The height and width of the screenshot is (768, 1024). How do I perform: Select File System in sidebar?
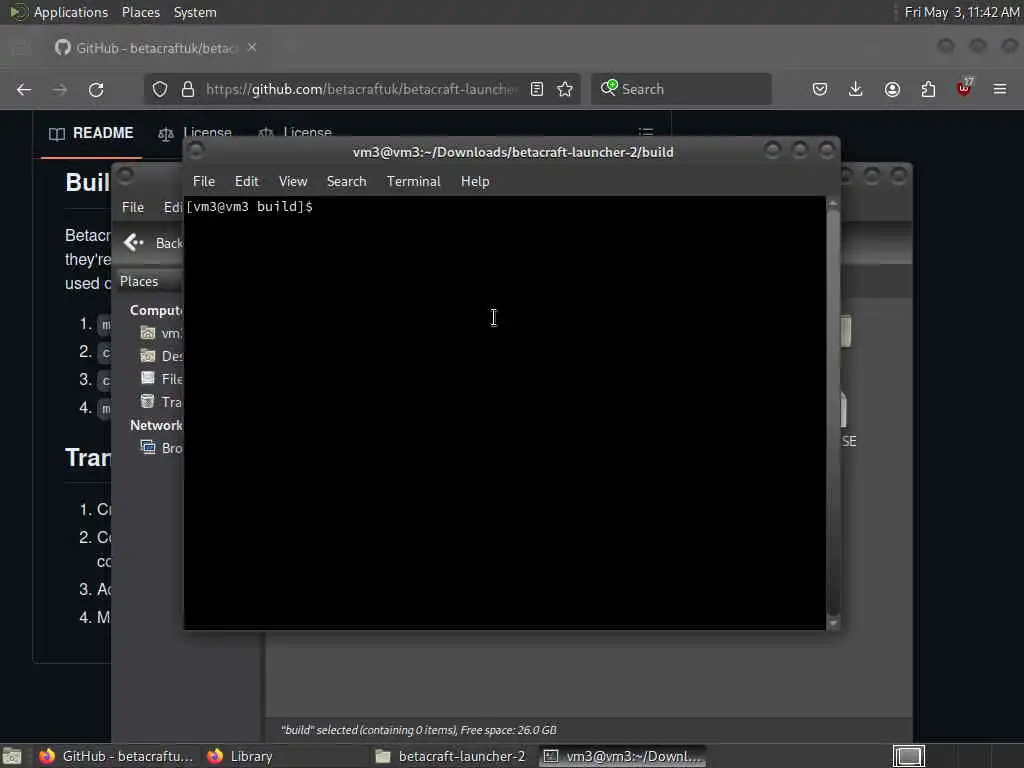[x=161, y=379]
